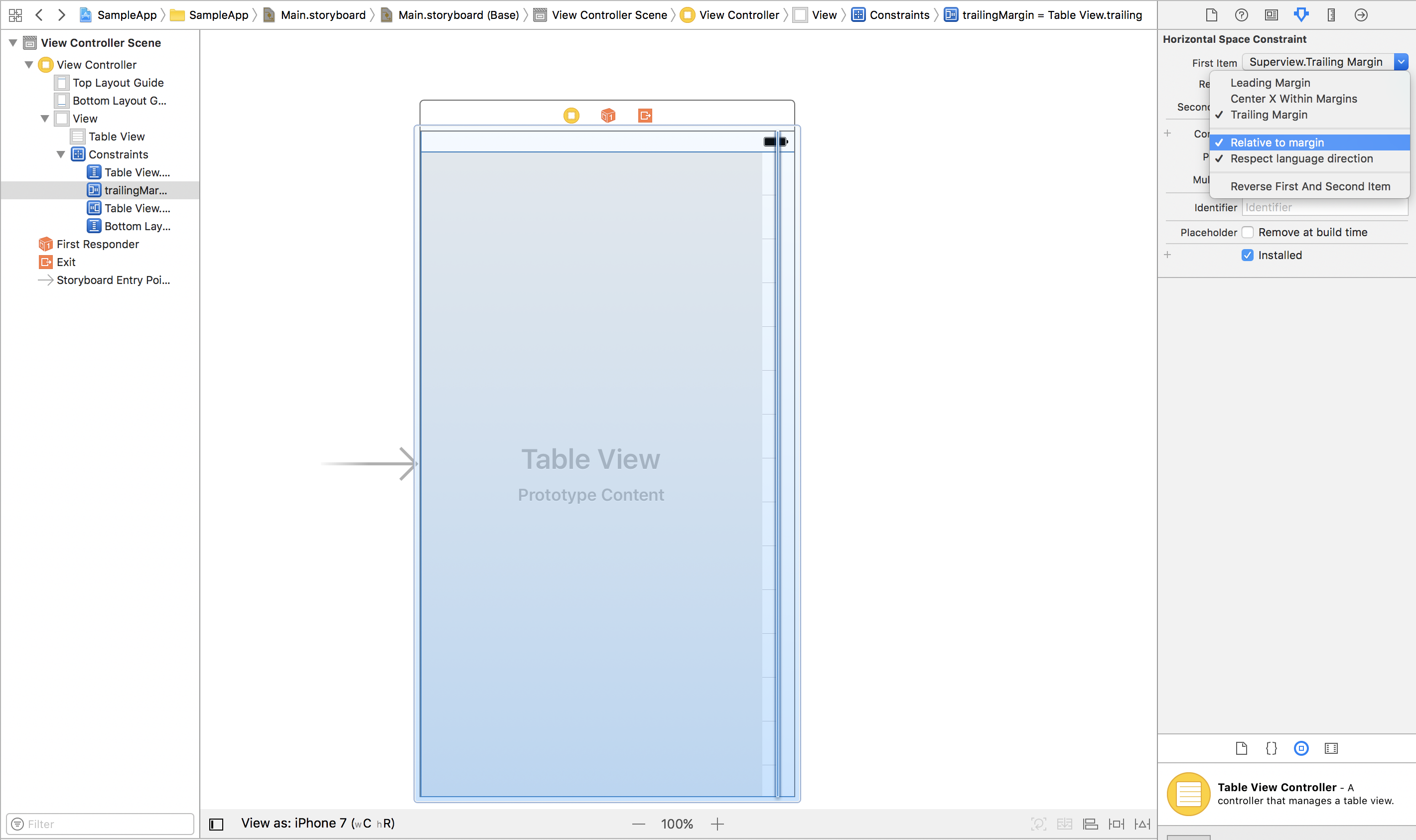Viewport: 1416px width, 840px height.
Task: Check the Remove at build time checkbox
Action: point(1249,232)
